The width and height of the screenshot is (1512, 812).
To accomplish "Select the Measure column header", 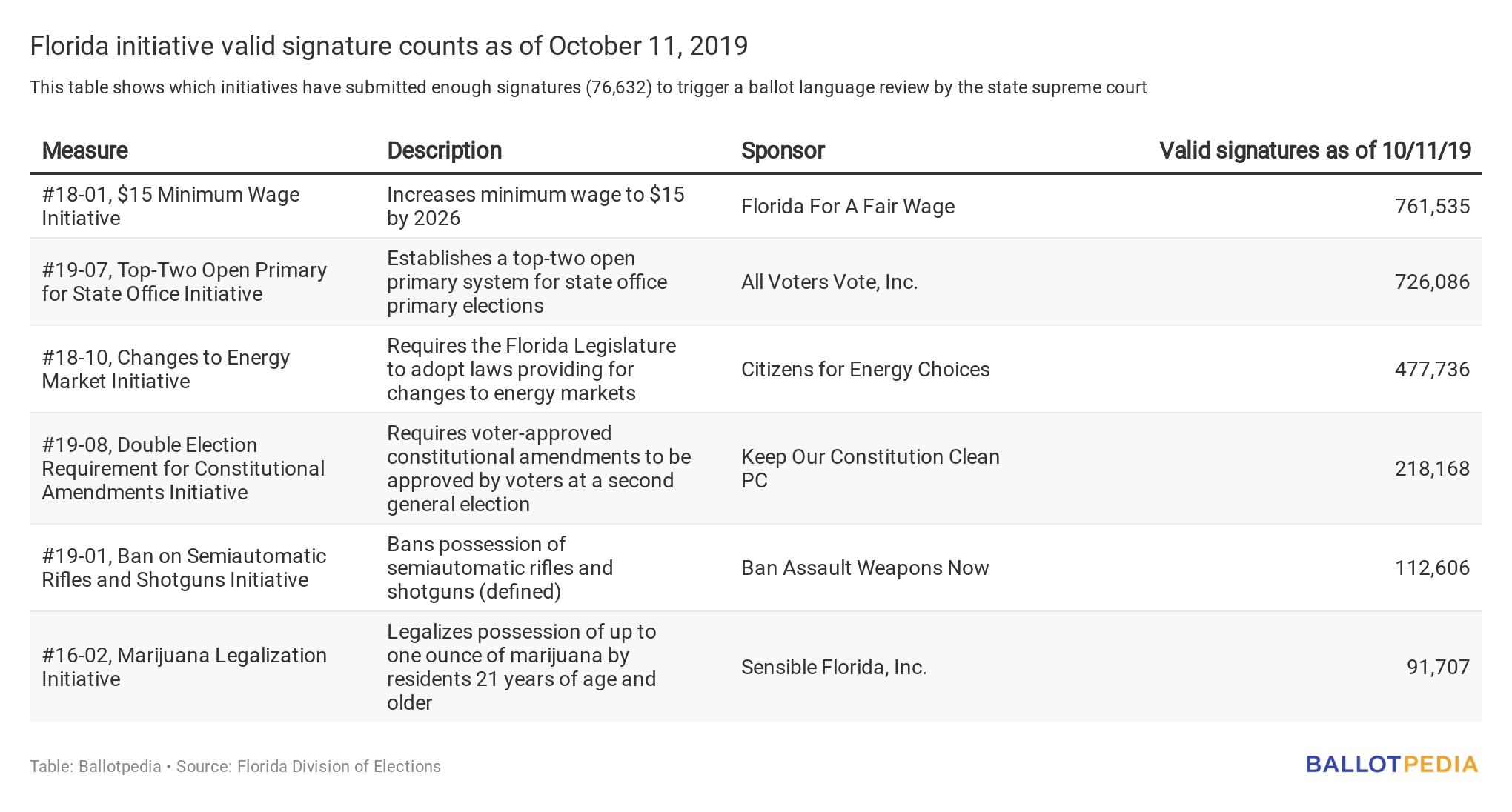I will [x=85, y=150].
